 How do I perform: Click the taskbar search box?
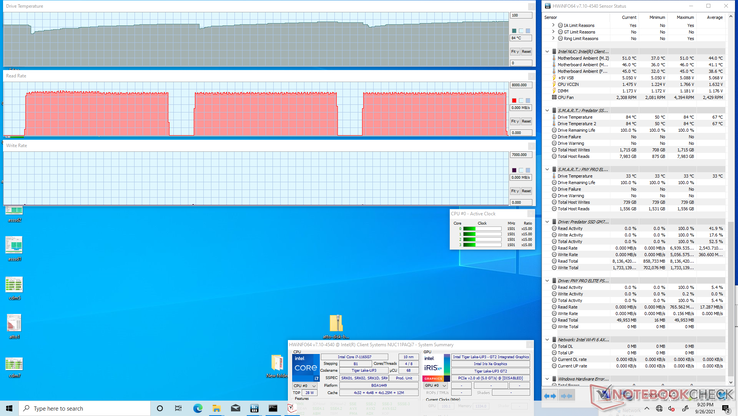[85, 408]
